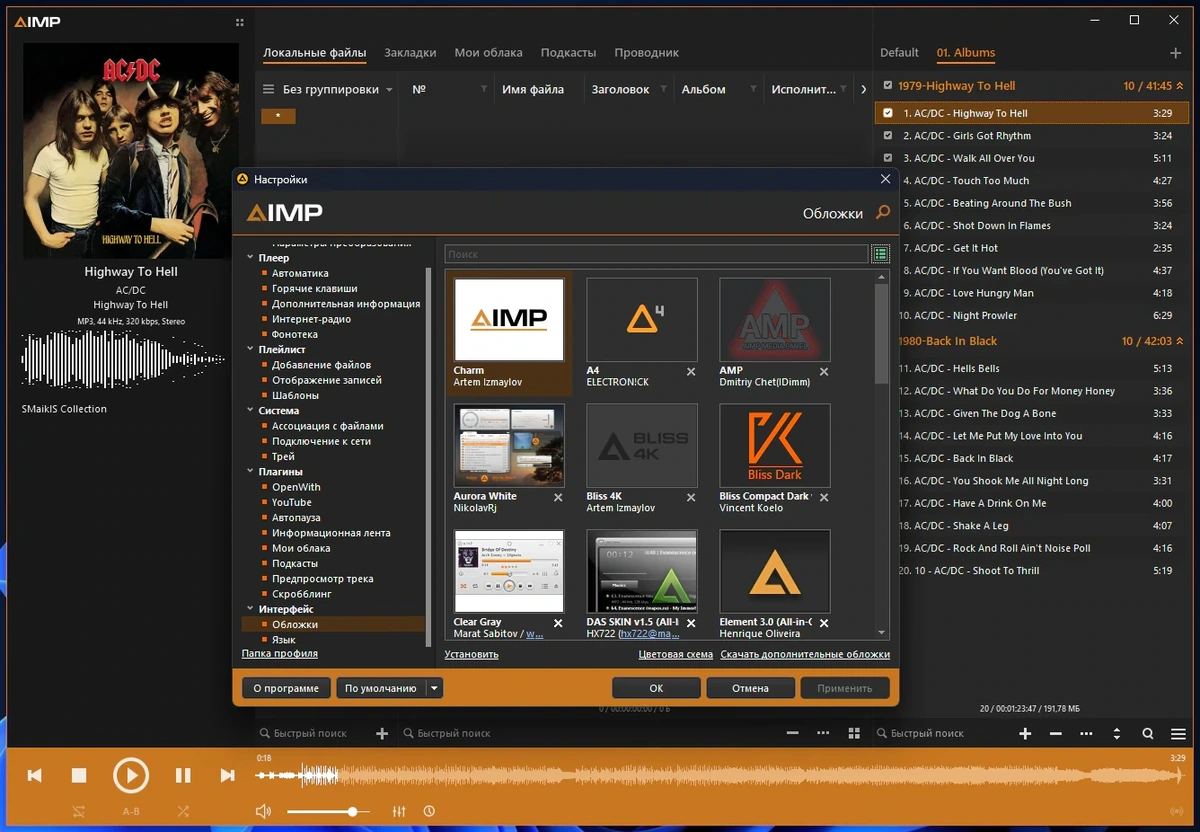Uncheck track 1 Highway To Hell

point(888,113)
